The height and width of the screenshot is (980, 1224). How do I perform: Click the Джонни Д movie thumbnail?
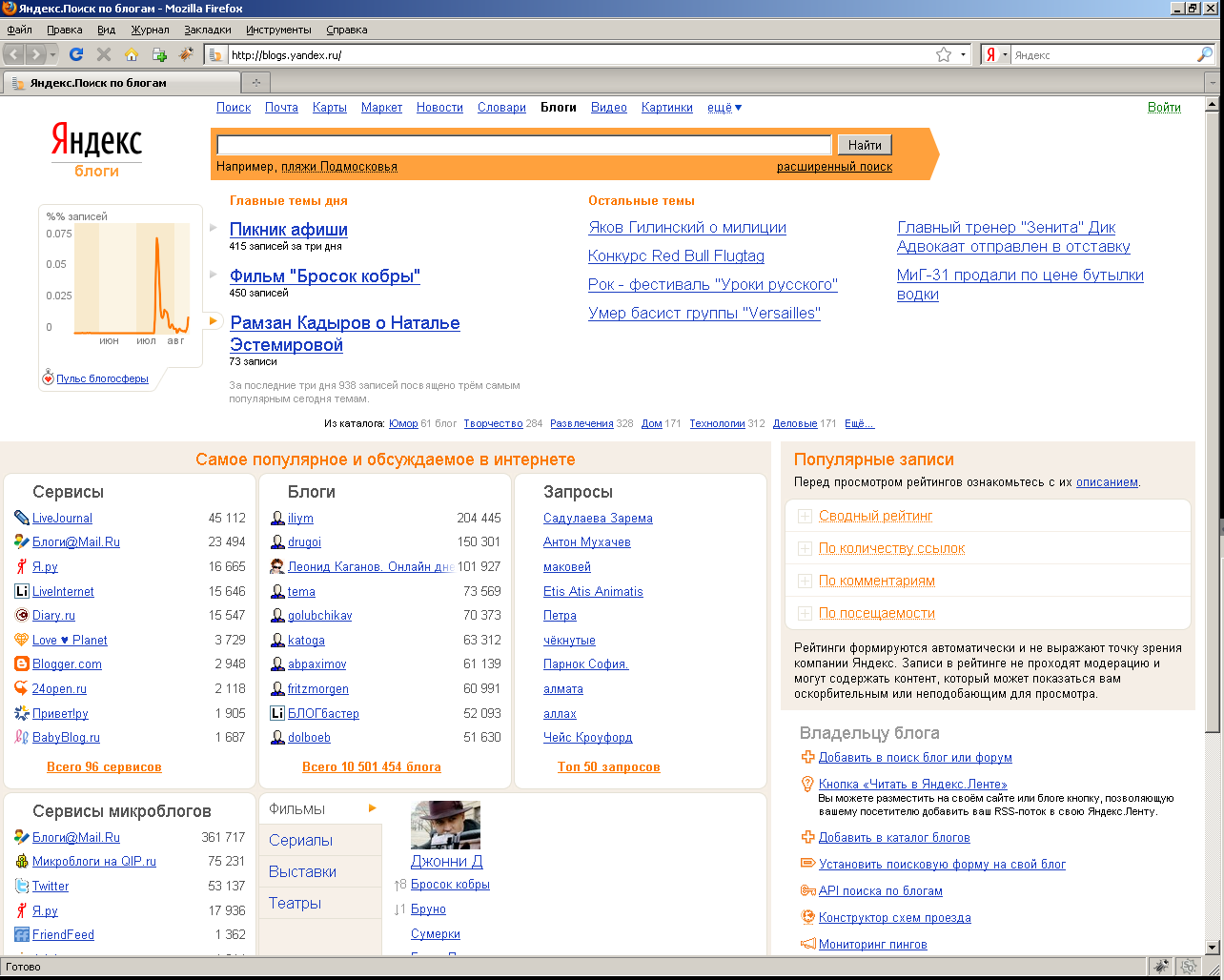(445, 825)
